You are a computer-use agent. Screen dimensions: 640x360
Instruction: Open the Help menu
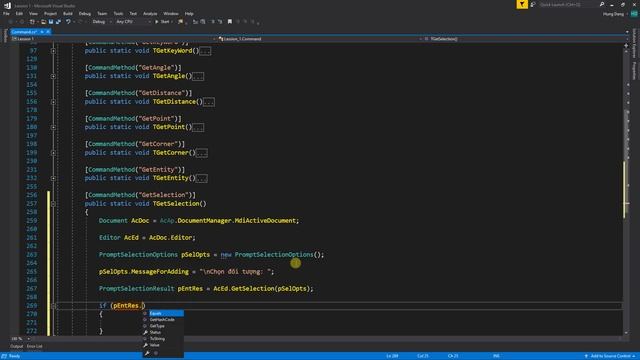189,13
